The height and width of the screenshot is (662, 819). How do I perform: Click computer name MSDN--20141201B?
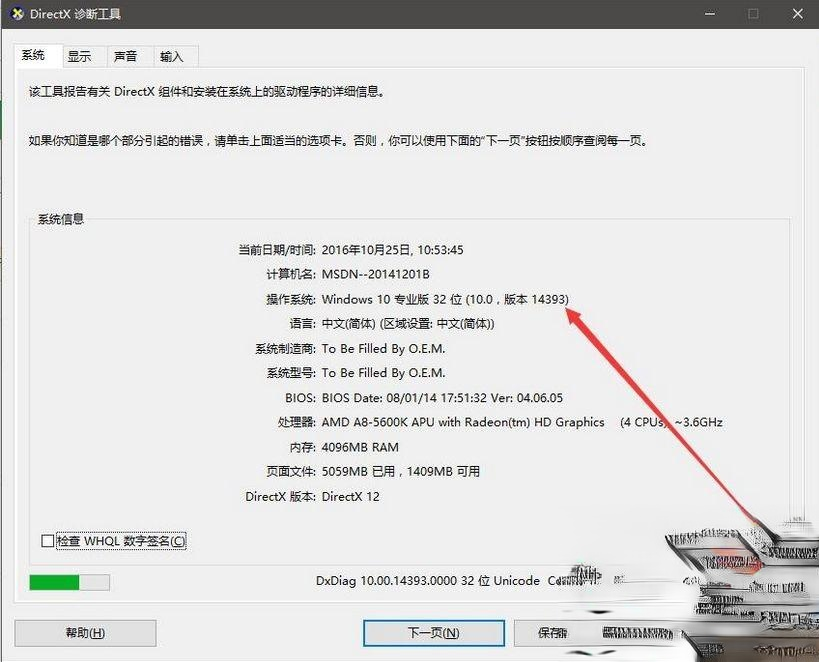tap(376, 274)
